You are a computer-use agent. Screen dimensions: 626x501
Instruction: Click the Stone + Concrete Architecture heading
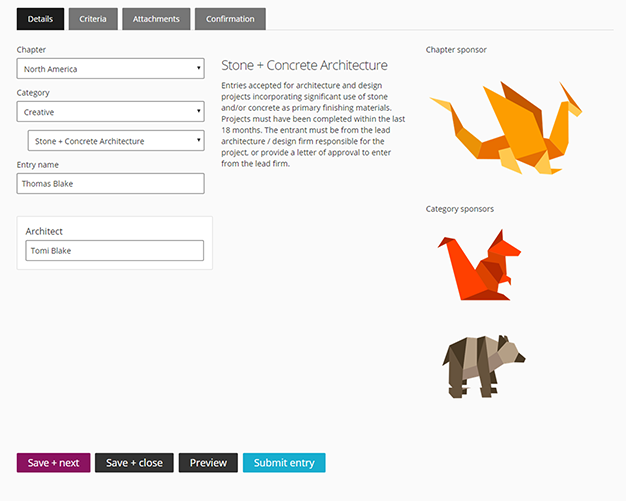pyautogui.click(x=304, y=66)
